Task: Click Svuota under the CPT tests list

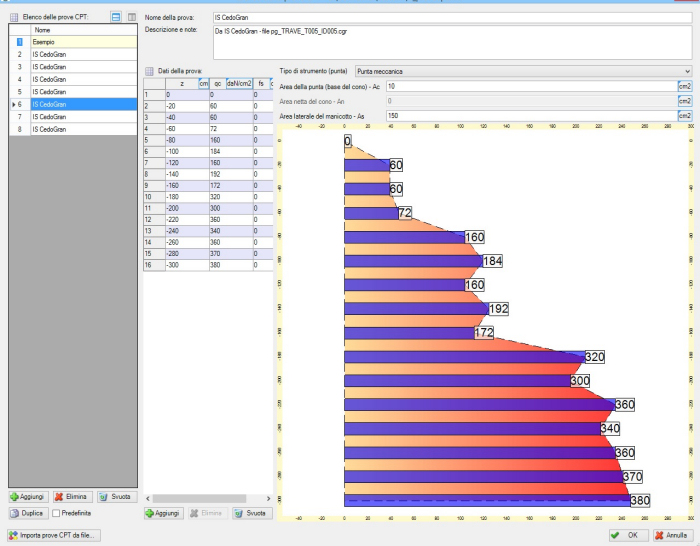Action: (x=117, y=497)
